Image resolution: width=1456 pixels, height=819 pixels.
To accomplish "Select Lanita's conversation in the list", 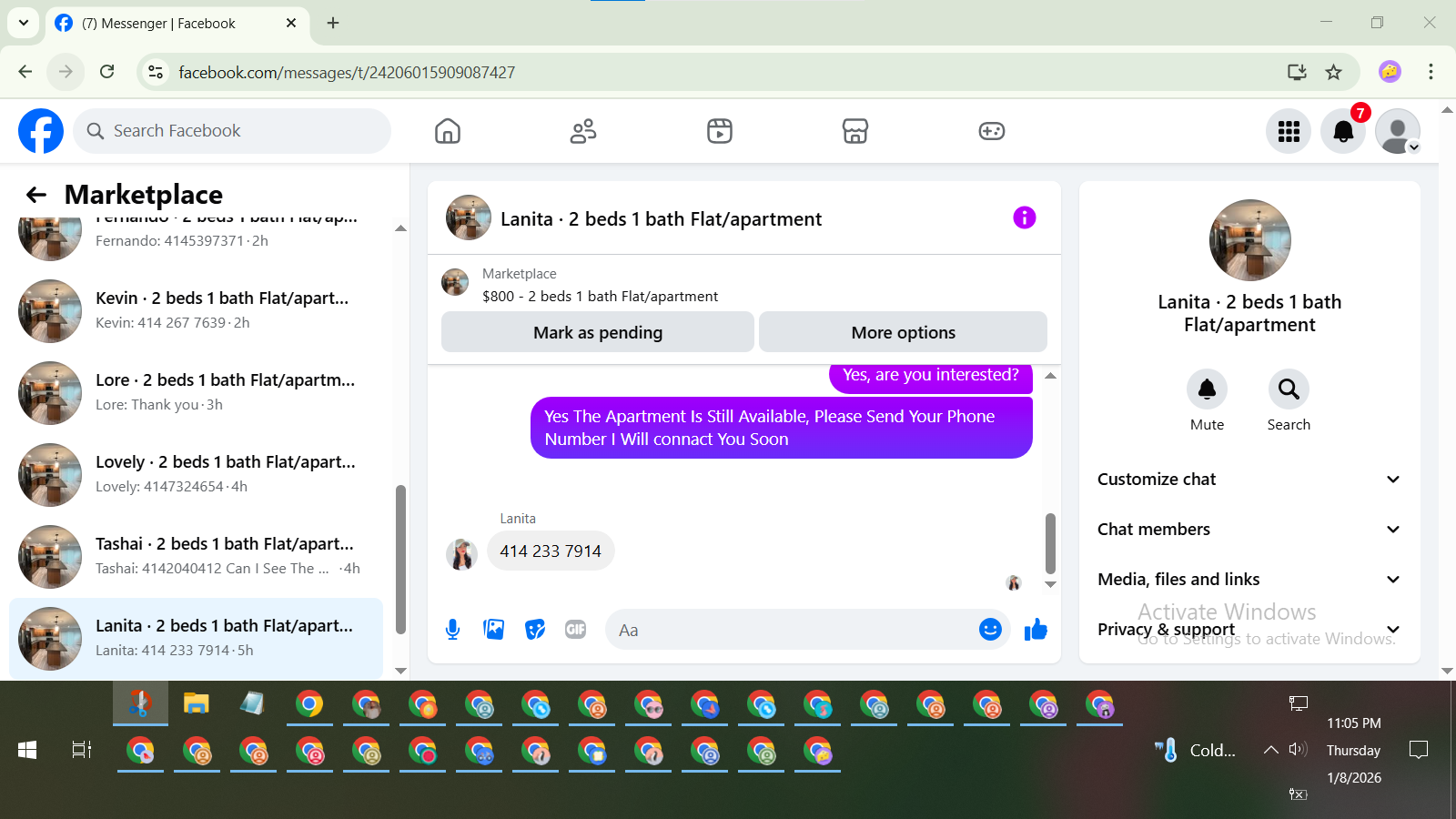I will click(196, 639).
